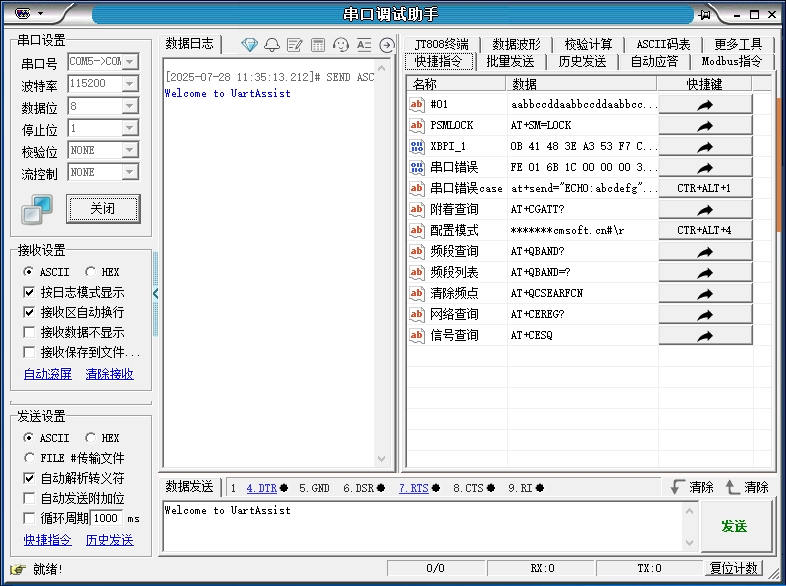Click the hex icon of 串口错误 row
The height and width of the screenshot is (586, 786).
coord(417,167)
